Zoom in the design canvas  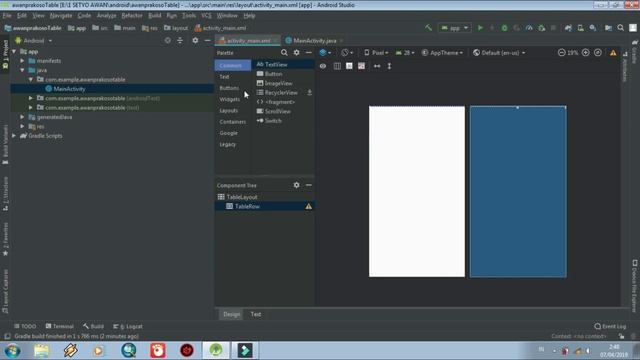pos(585,53)
